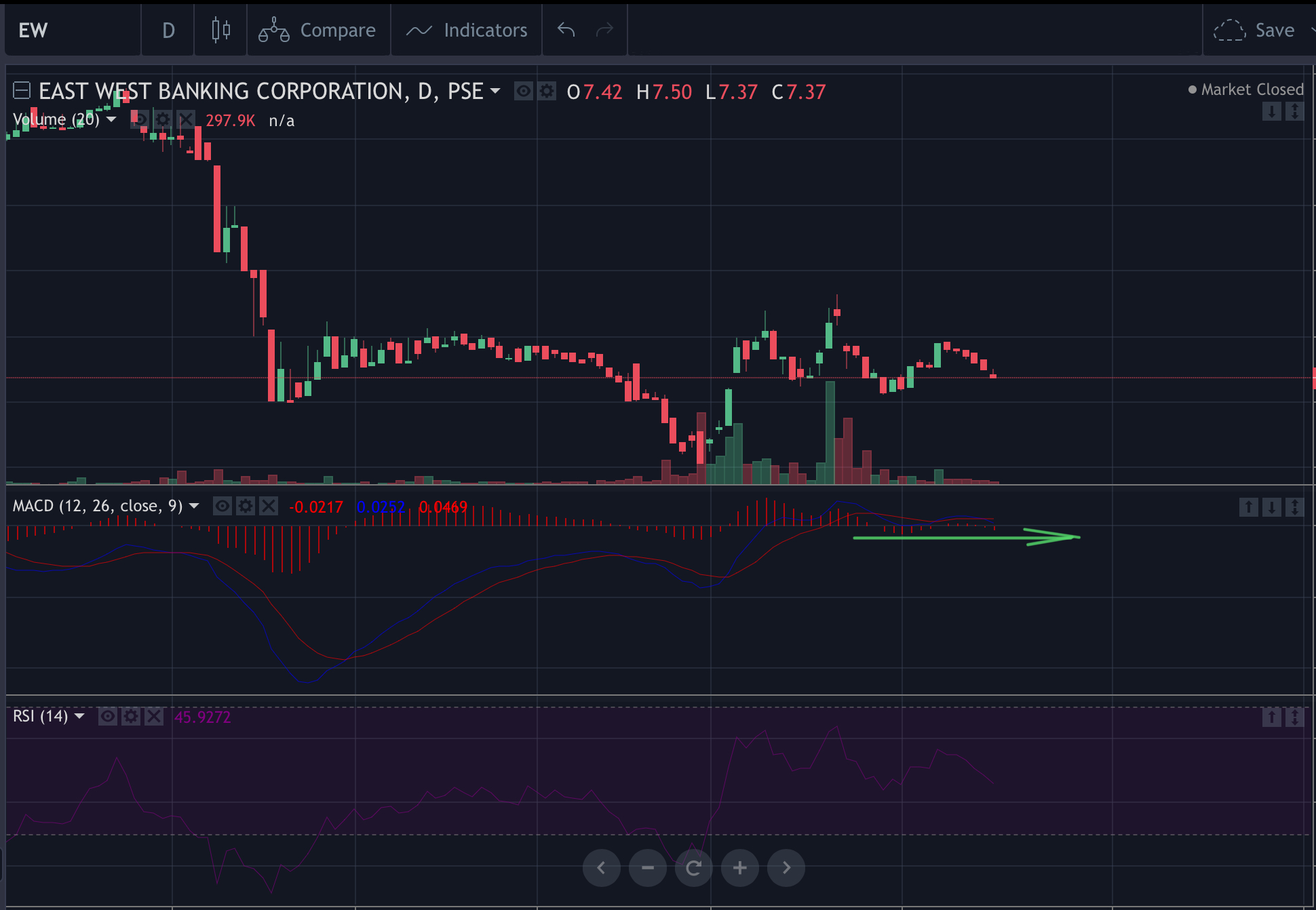Open Volume indicator settings gear
This screenshot has width=1316, height=910.
[163, 119]
